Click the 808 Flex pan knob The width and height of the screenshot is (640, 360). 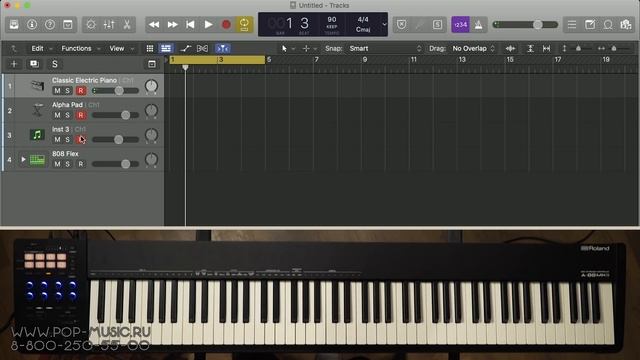click(x=151, y=160)
